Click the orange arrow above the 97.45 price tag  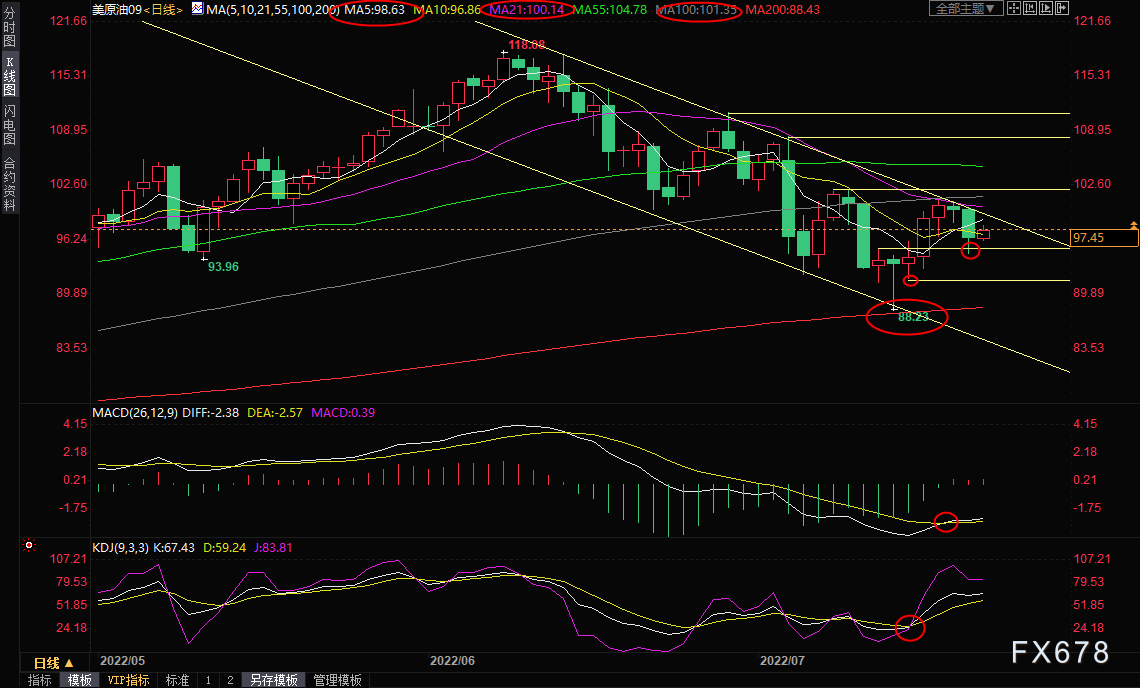(x=1133, y=225)
